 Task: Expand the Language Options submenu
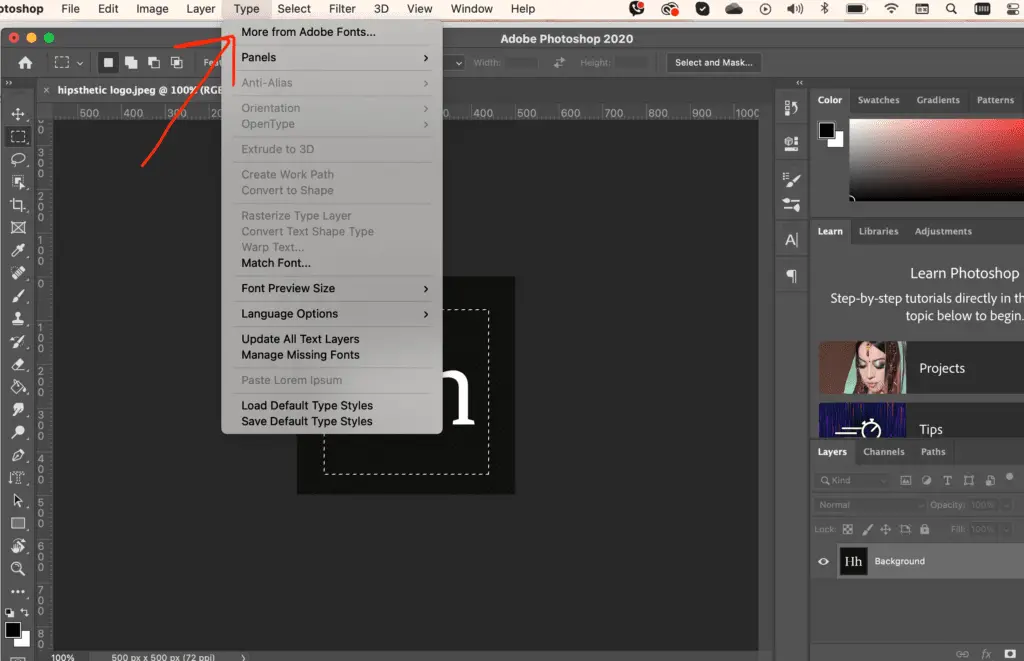coord(332,314)
